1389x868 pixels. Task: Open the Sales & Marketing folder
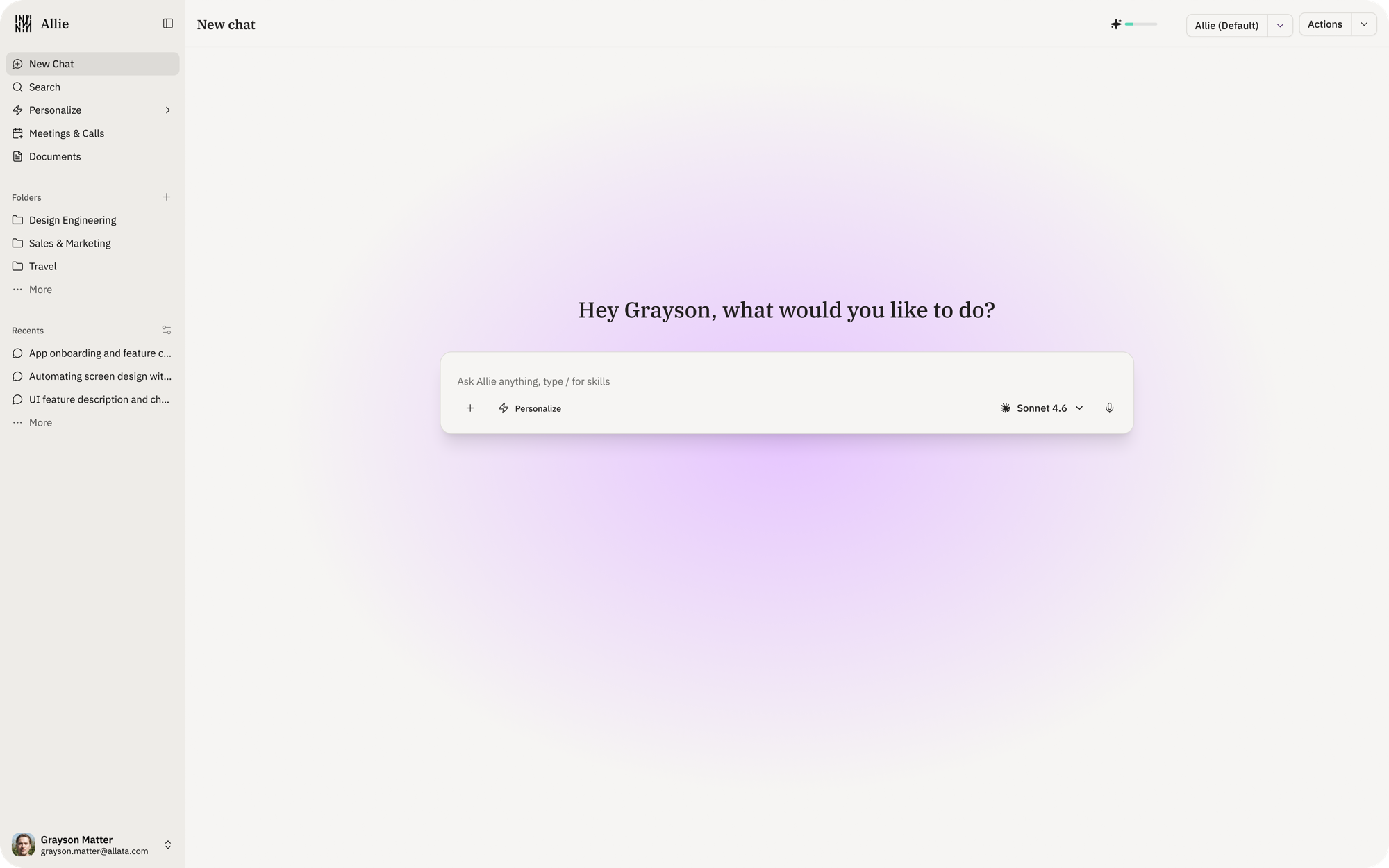[x=92, y=243]
